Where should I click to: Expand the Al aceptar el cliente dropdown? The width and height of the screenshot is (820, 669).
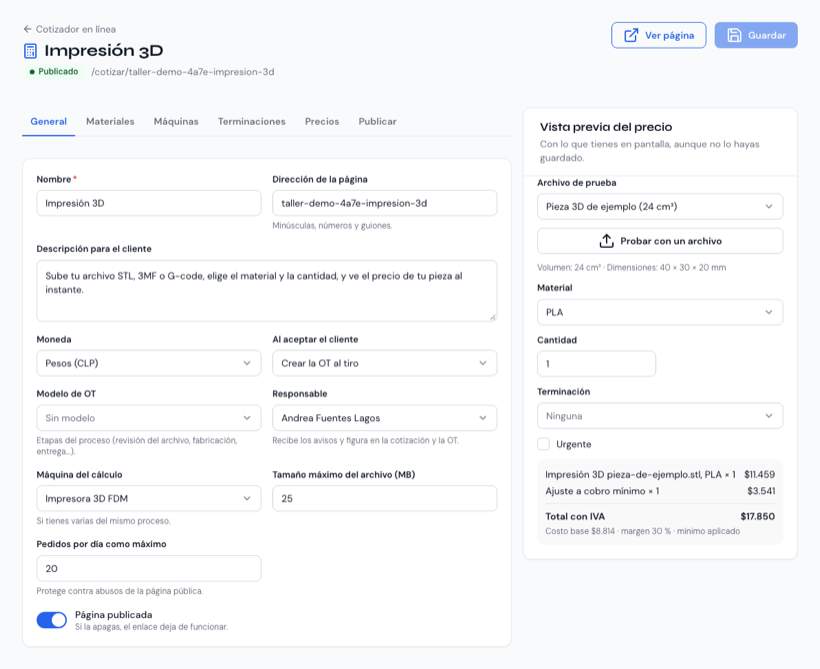click(384, 363)
